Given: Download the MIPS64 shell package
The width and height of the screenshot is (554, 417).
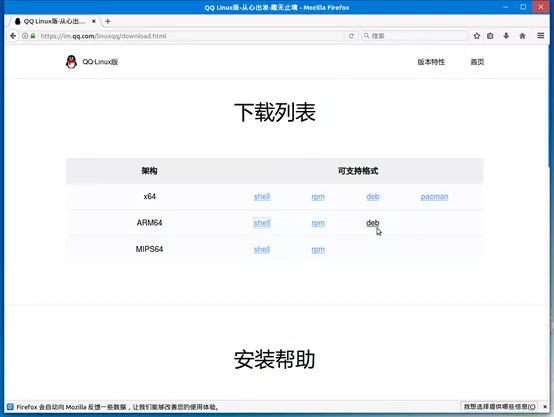Looking at the screenshot, I should click(261, 249).
